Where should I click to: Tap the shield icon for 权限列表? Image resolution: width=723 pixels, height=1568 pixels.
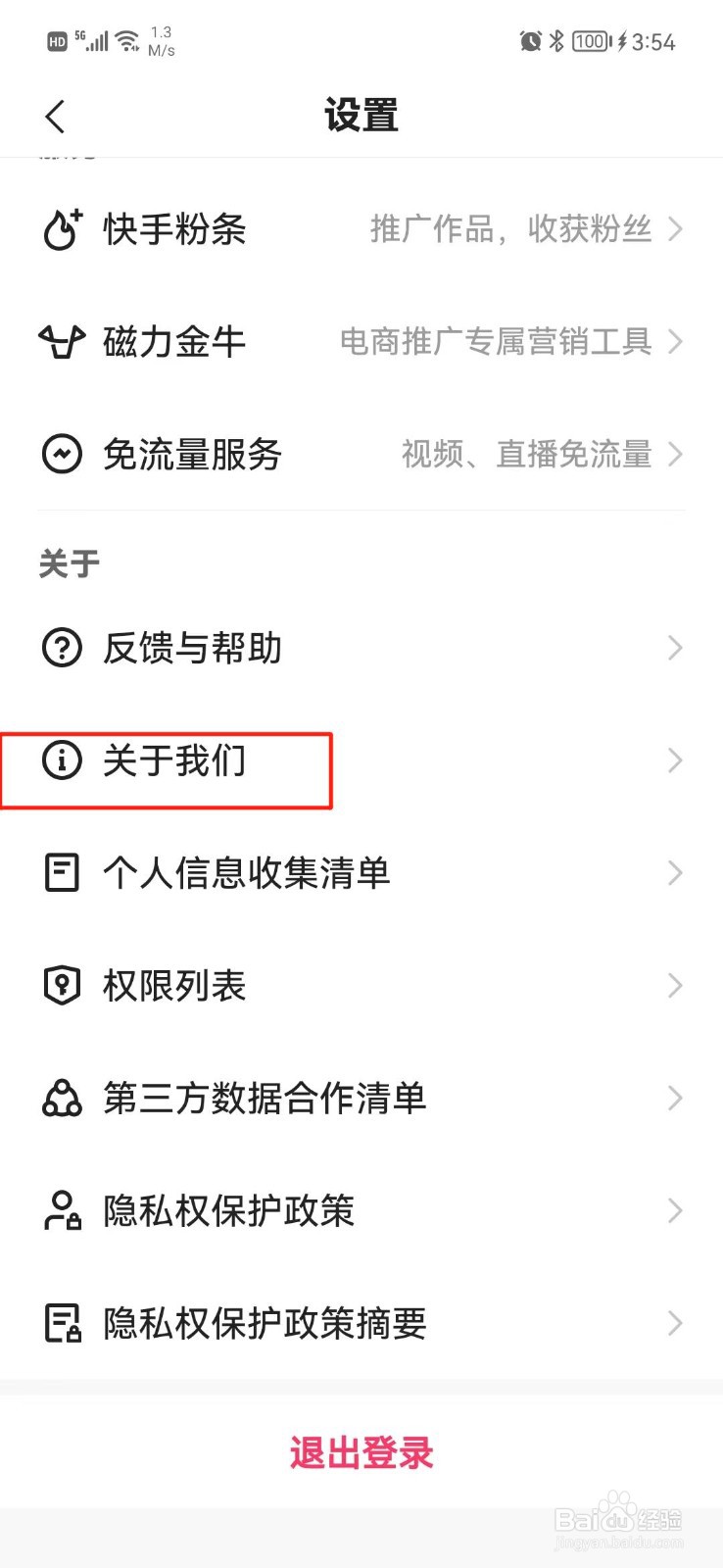coord(62,985)
